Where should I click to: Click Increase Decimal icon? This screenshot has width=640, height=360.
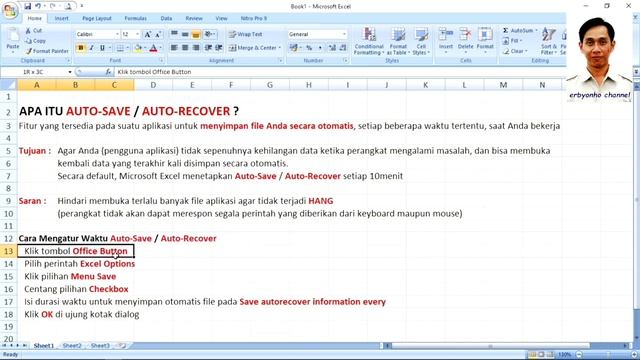(x=332, y=48)
